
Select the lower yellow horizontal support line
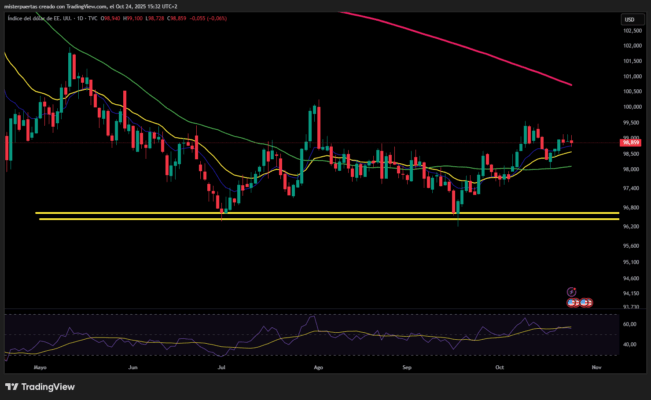300,219
